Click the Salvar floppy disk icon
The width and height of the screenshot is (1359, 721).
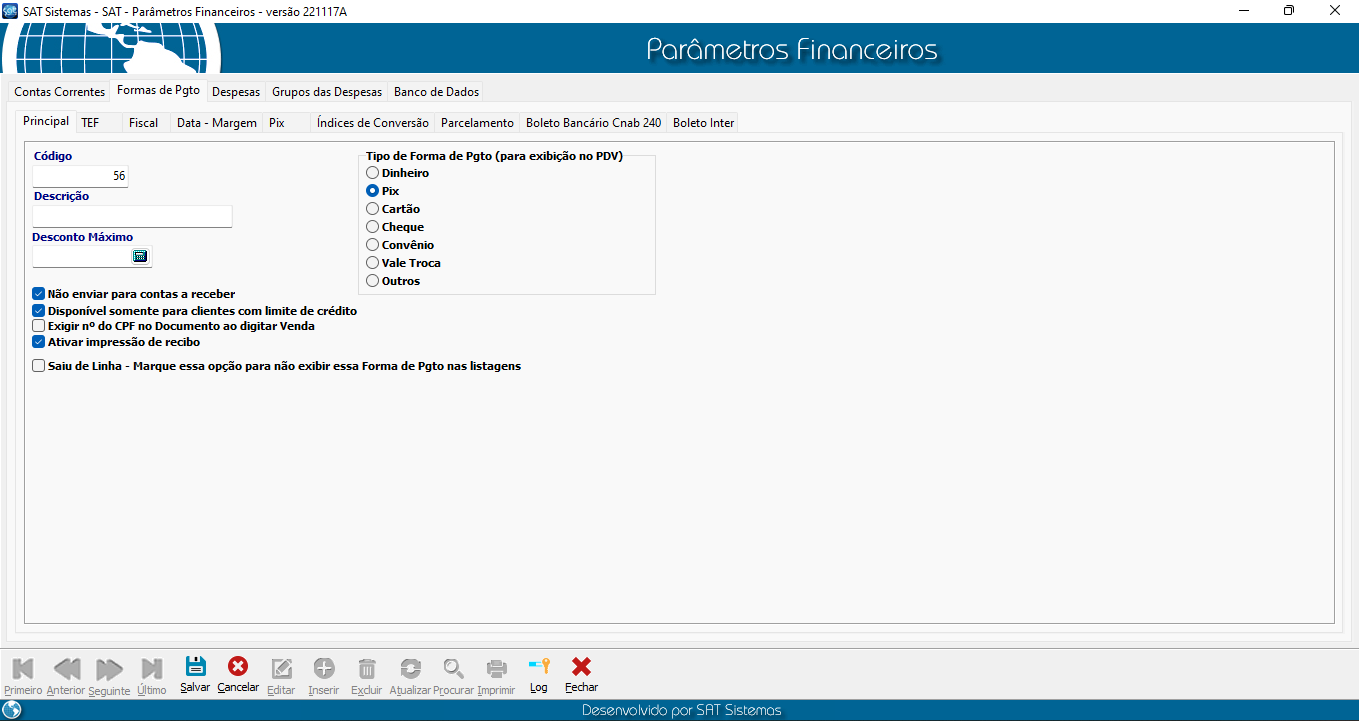[196, 667]
